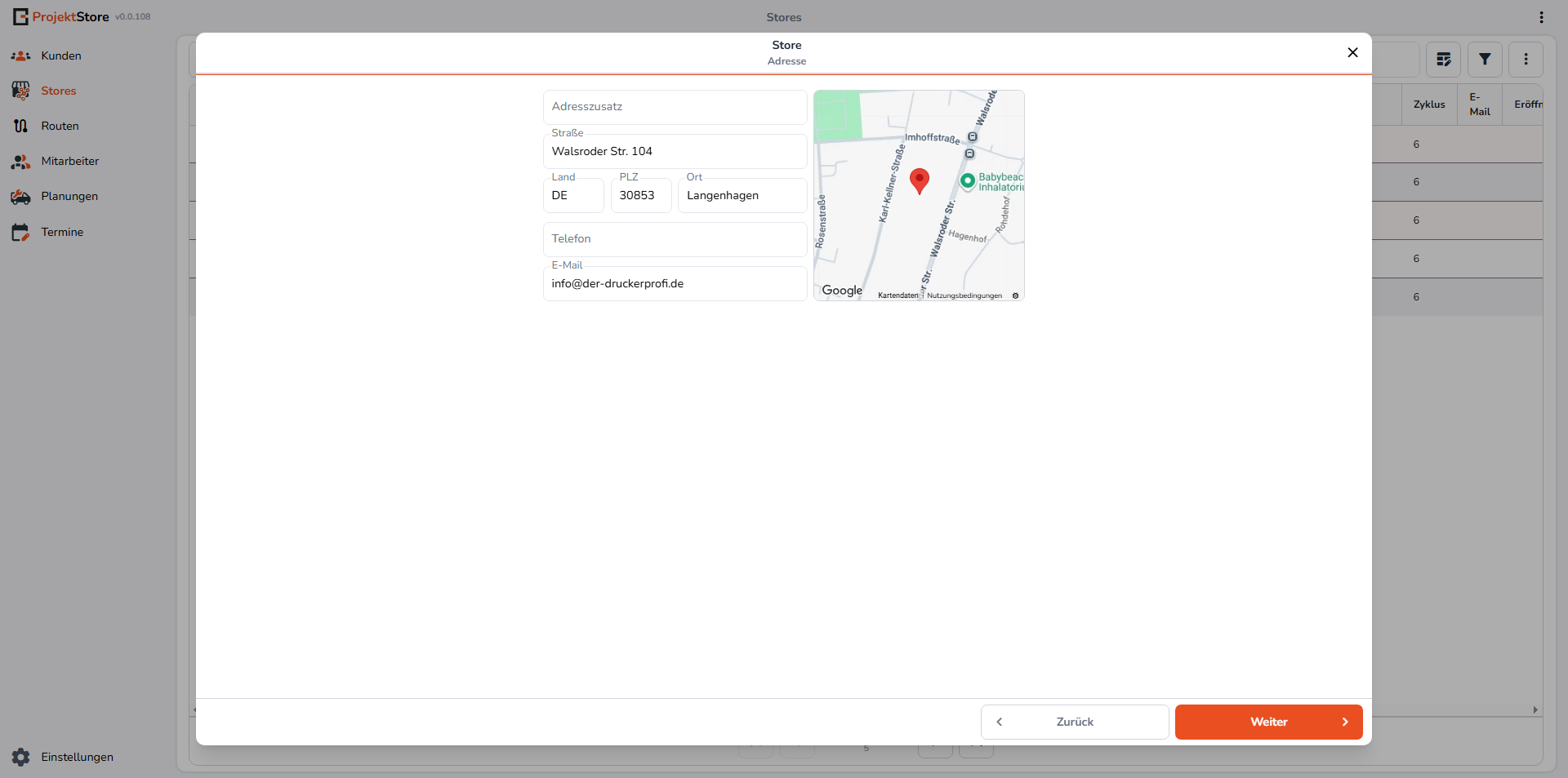Click the E-Mail field with info@der-druckerprofi.de
The height and width of the screenshot is (778, 1568).
[x=675, y=283]
